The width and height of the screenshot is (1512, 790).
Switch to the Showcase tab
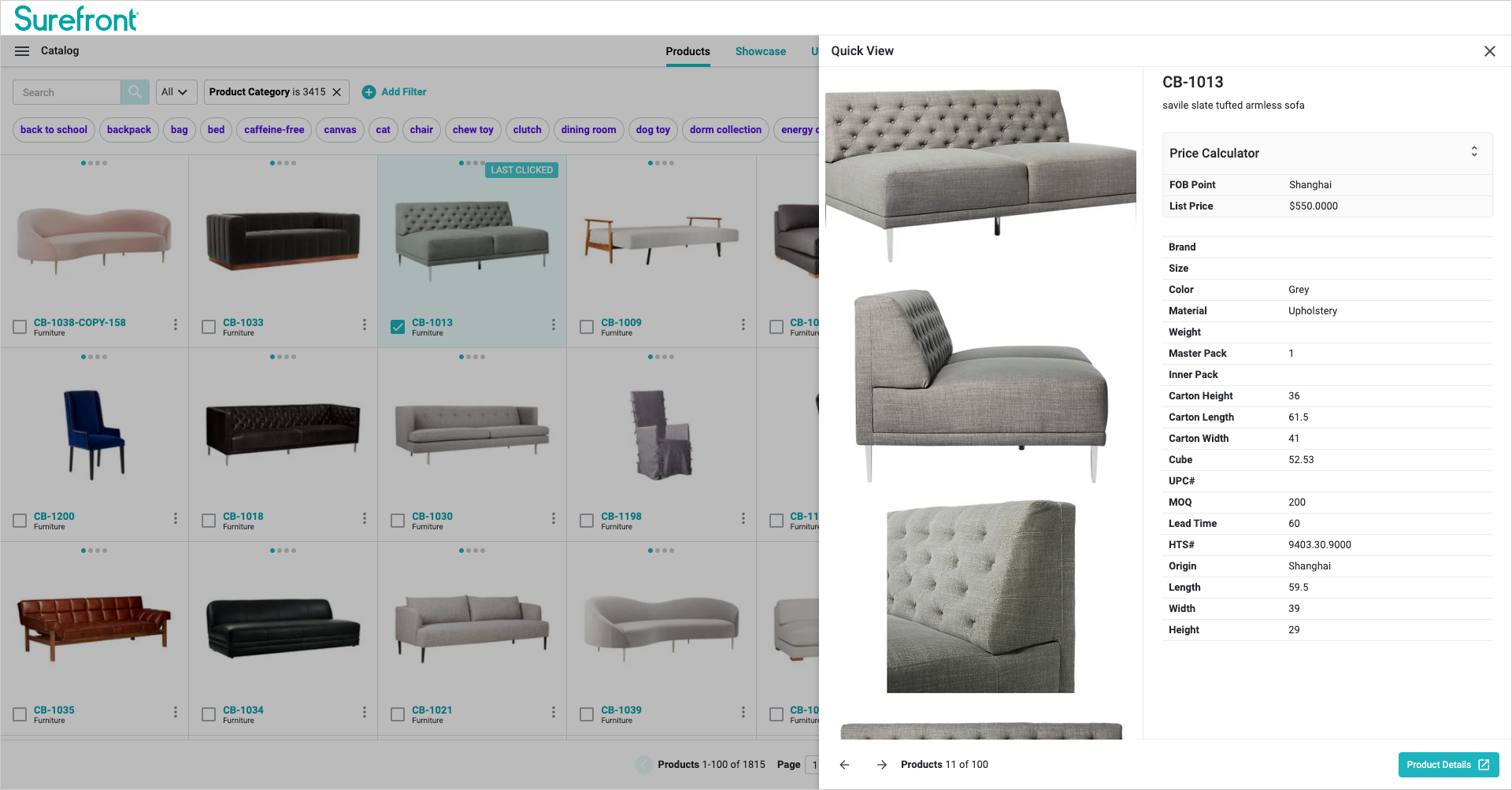[760, 51]
